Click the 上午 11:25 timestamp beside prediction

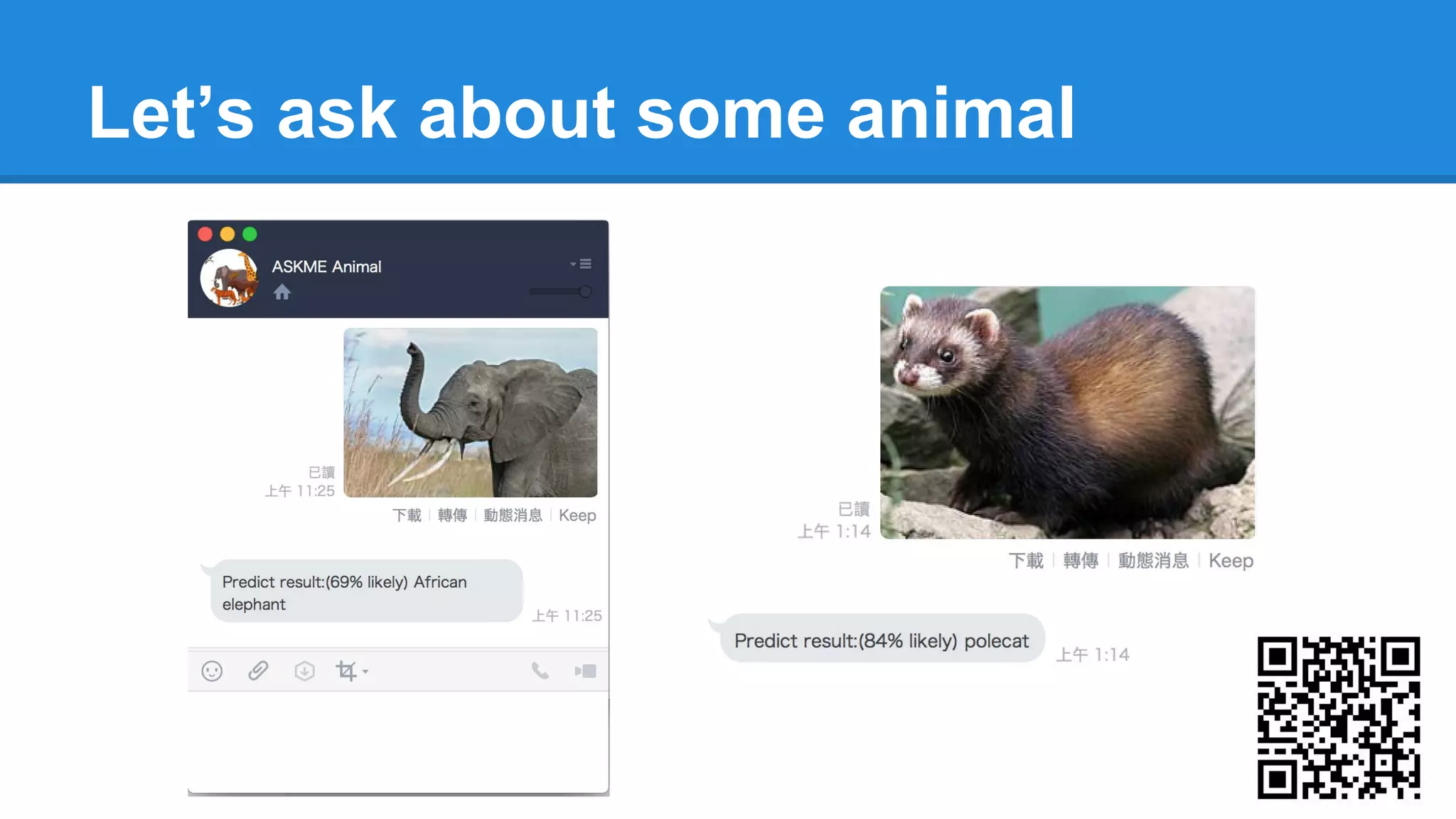(x=567, y=616)
